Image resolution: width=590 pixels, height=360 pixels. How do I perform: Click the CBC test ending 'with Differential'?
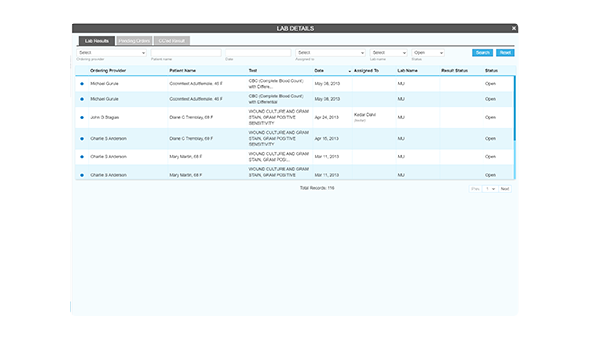276,99
